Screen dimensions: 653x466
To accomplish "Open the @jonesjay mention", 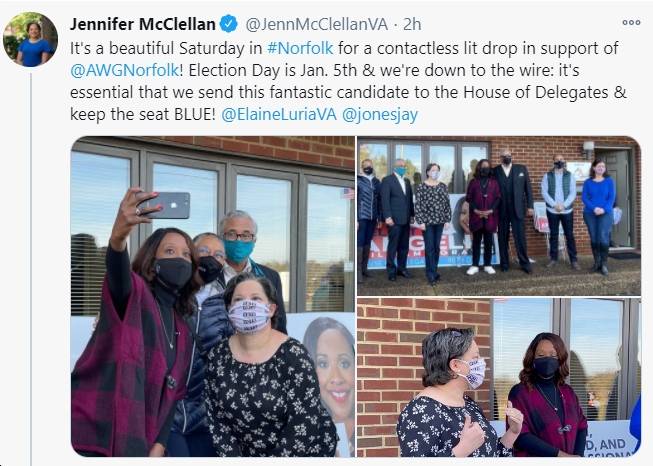I will (x=380, y=115).
